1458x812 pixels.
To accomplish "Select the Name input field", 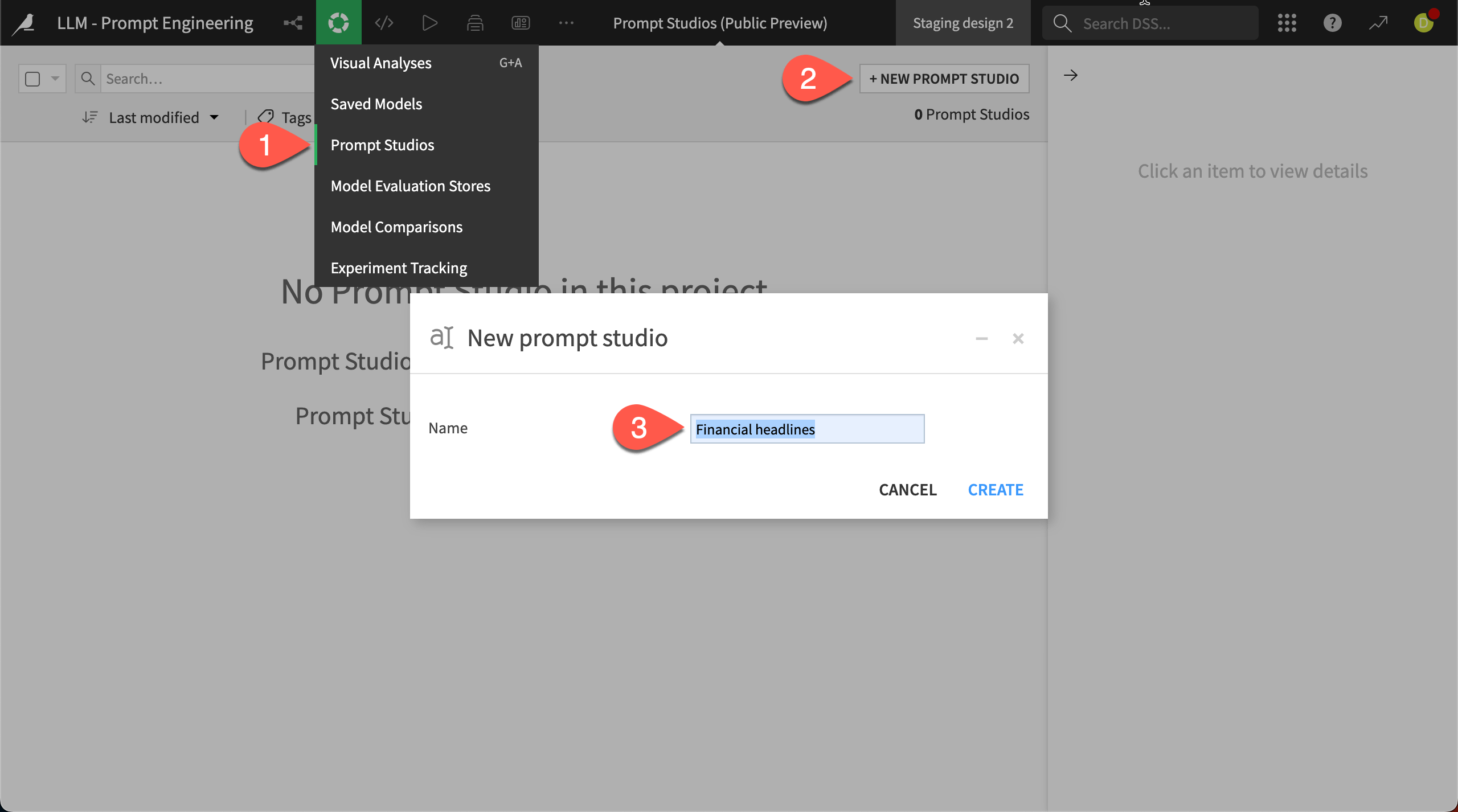I will click(x=807, y=428).
